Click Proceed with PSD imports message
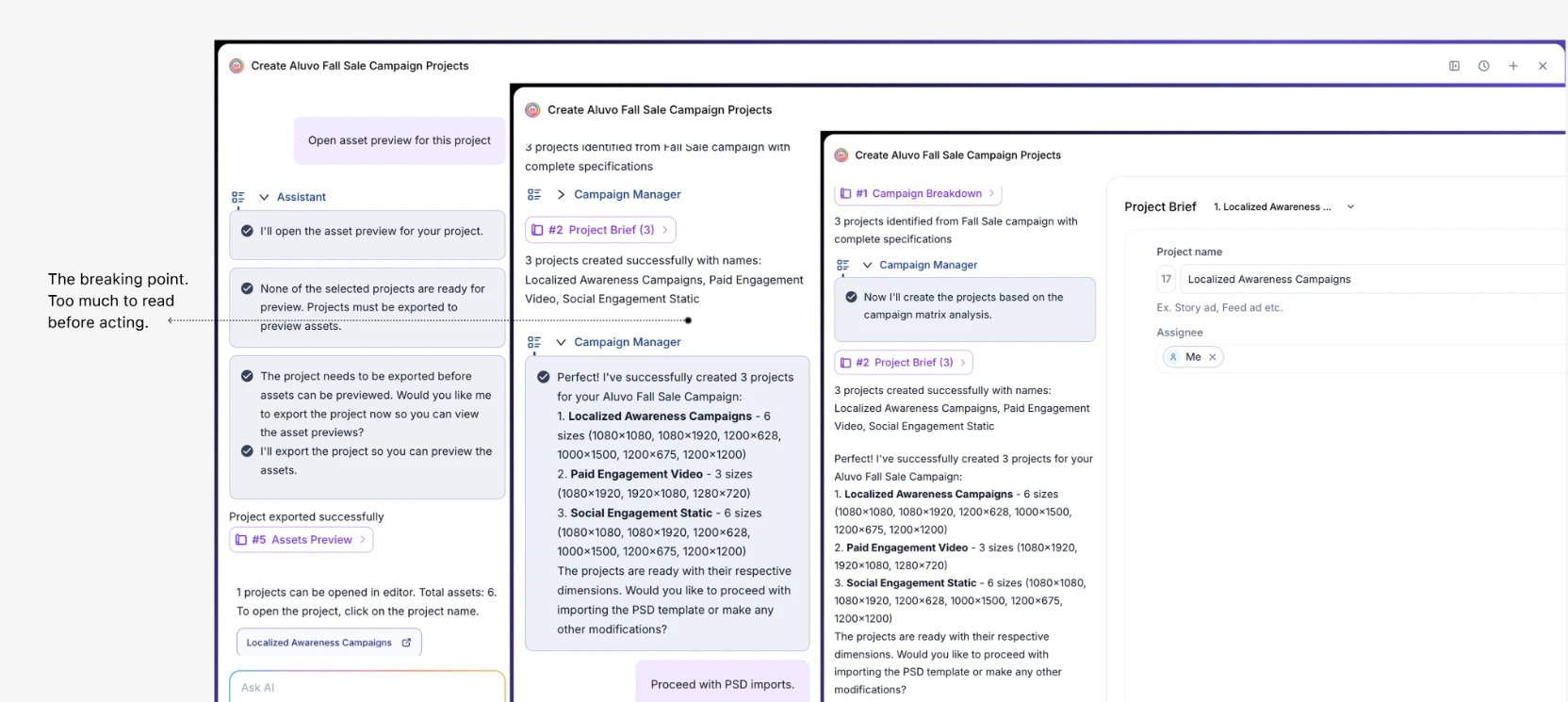The image size is (1568, 702). pos(723,684)
